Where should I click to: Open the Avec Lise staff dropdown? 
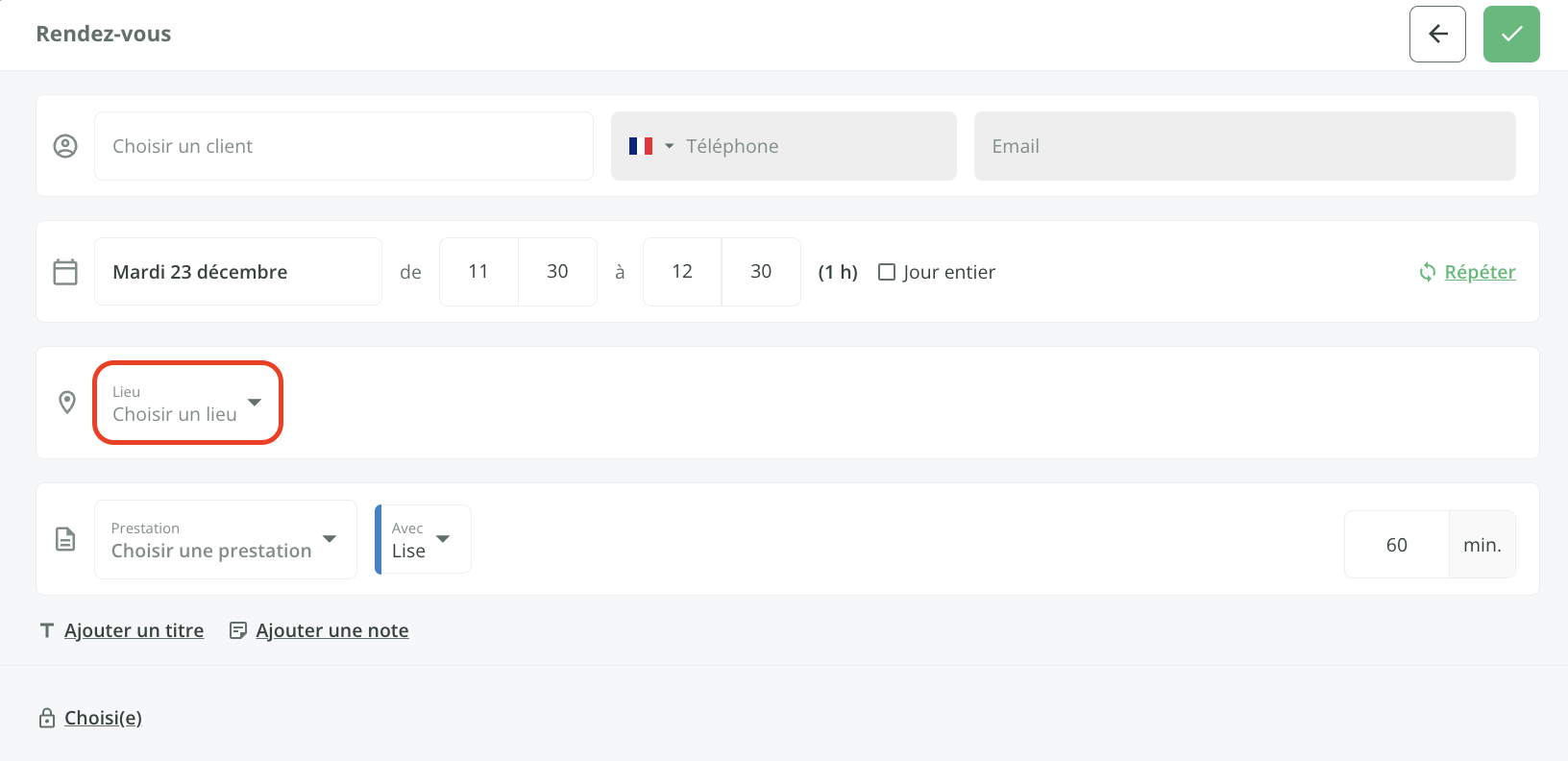(x=423, y=539)
